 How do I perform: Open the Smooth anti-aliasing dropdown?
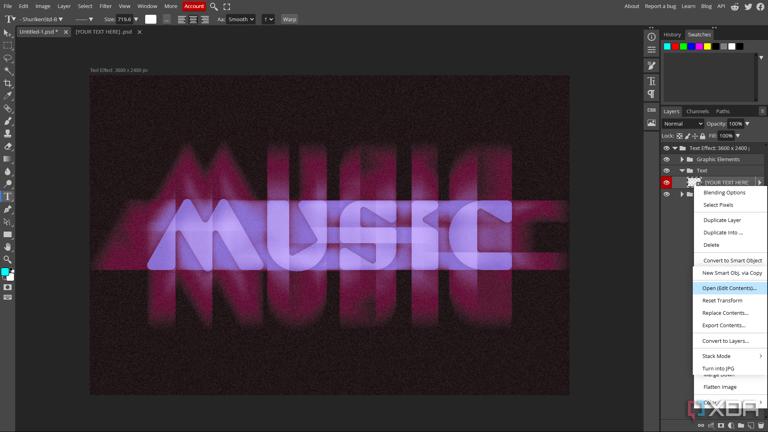tap(241, 19)
